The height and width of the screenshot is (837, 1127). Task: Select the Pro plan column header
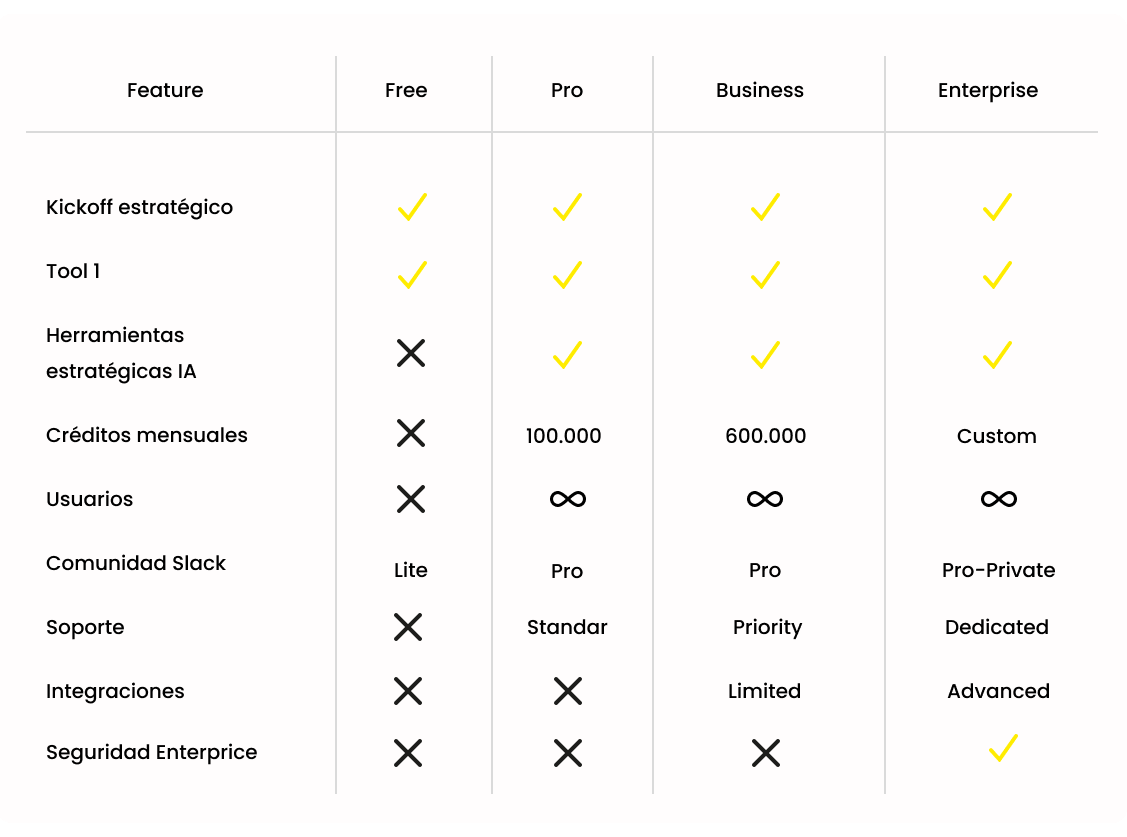[567, 90]
